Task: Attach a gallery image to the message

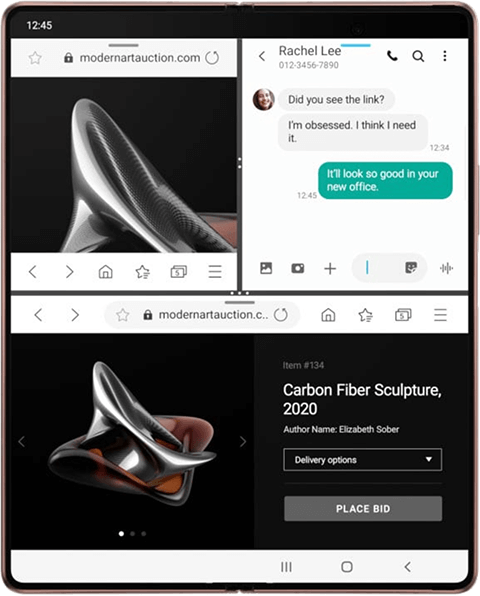Action: point(266,268)
